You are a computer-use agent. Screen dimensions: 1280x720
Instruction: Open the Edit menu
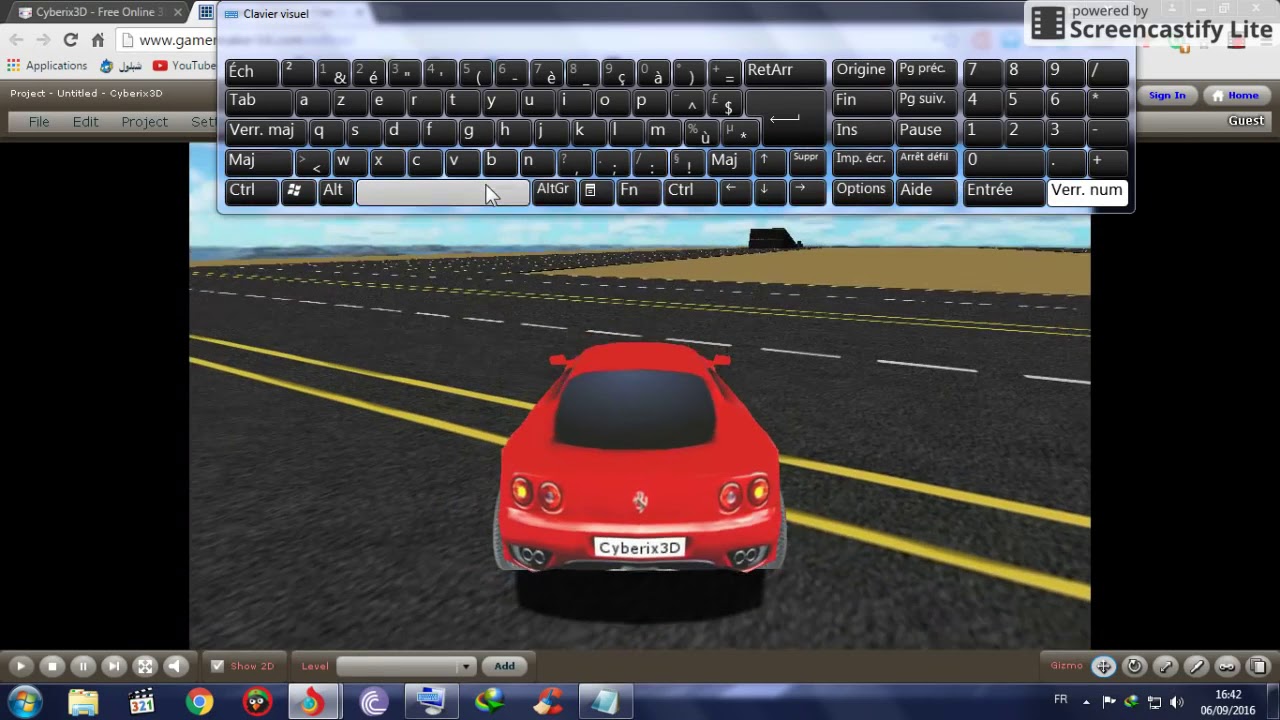(85, 121)
